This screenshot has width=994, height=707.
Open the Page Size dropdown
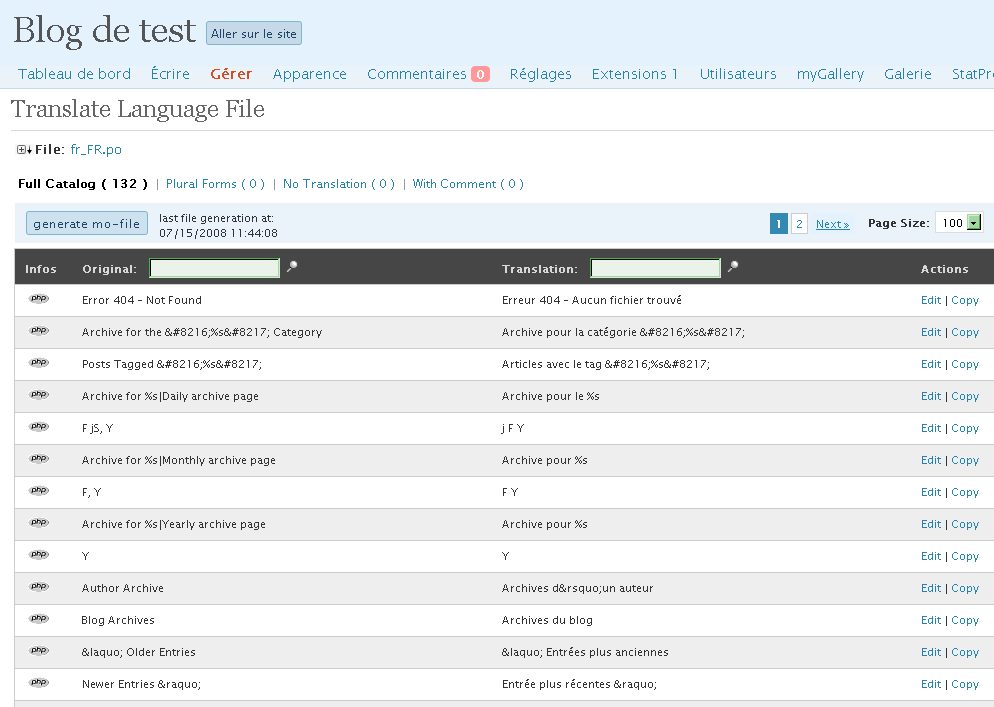coord(973,223)
